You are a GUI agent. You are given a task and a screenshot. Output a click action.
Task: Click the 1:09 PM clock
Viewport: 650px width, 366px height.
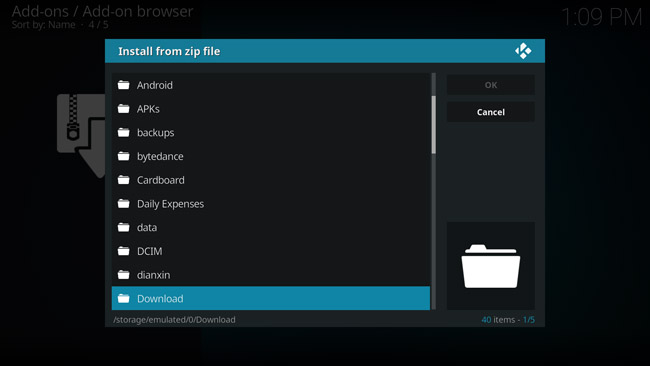click(601, 17)
